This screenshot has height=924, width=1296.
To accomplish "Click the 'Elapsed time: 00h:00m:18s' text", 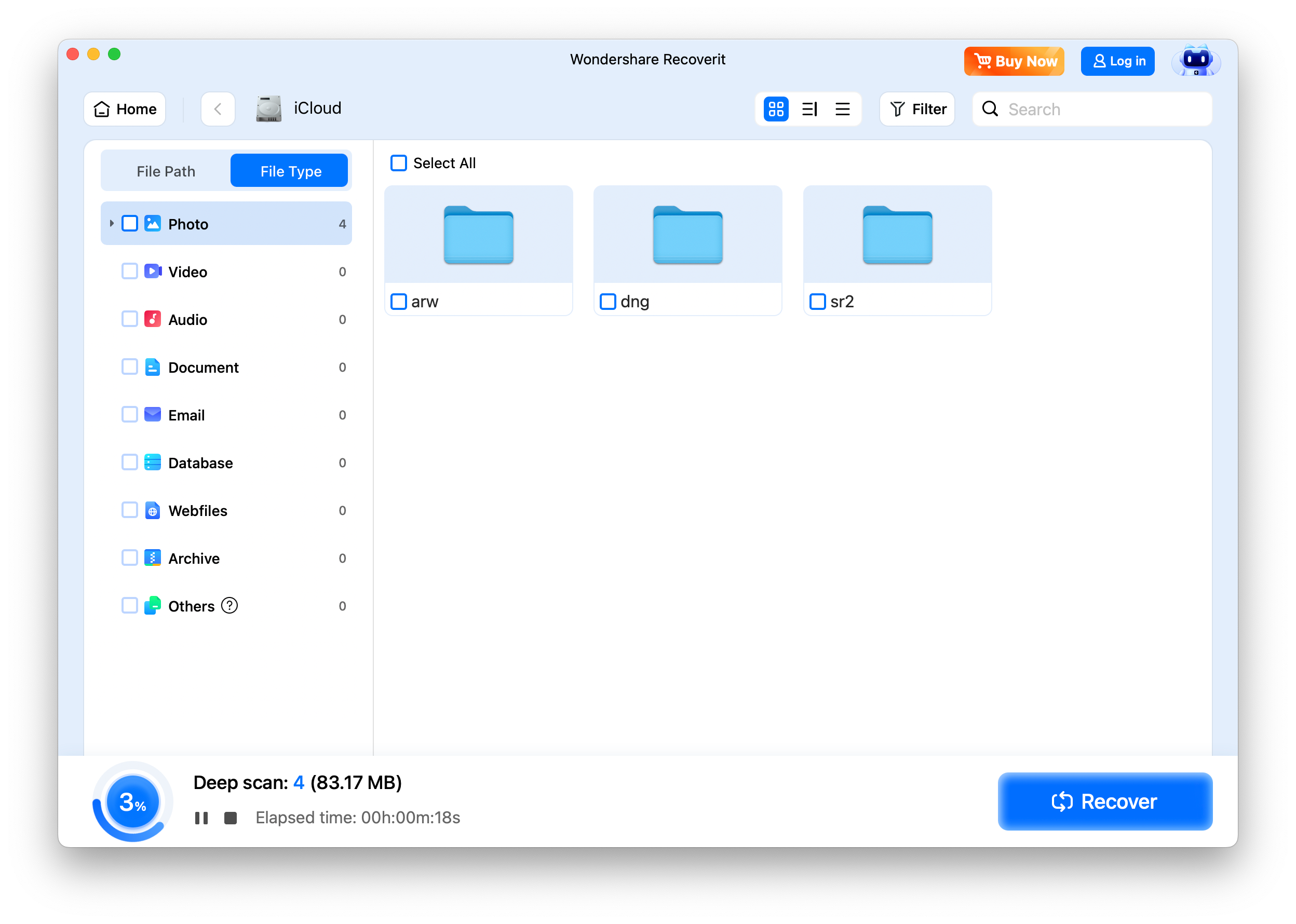I will point(358,818).
